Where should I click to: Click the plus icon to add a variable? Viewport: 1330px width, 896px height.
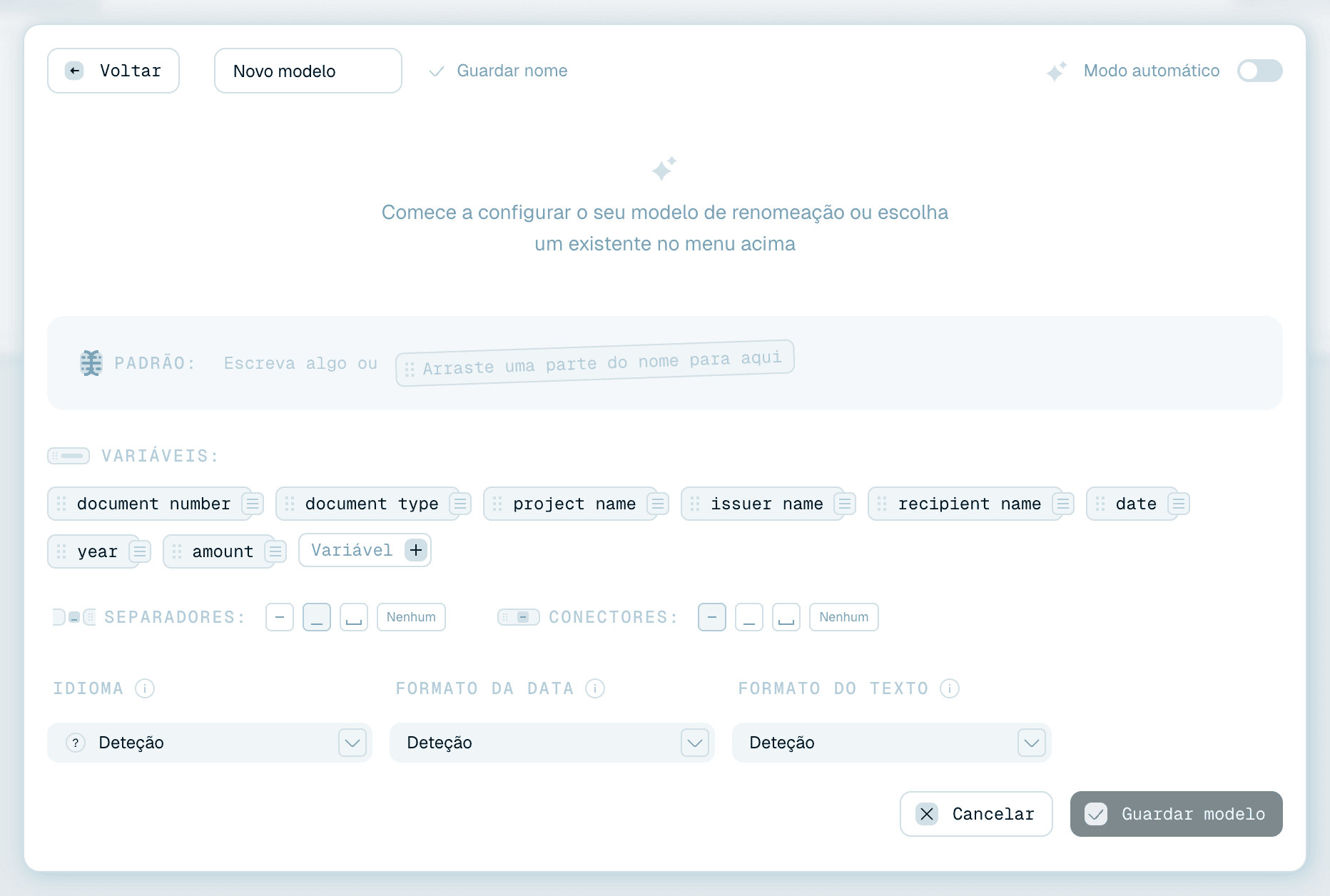[x=416, y=550]
